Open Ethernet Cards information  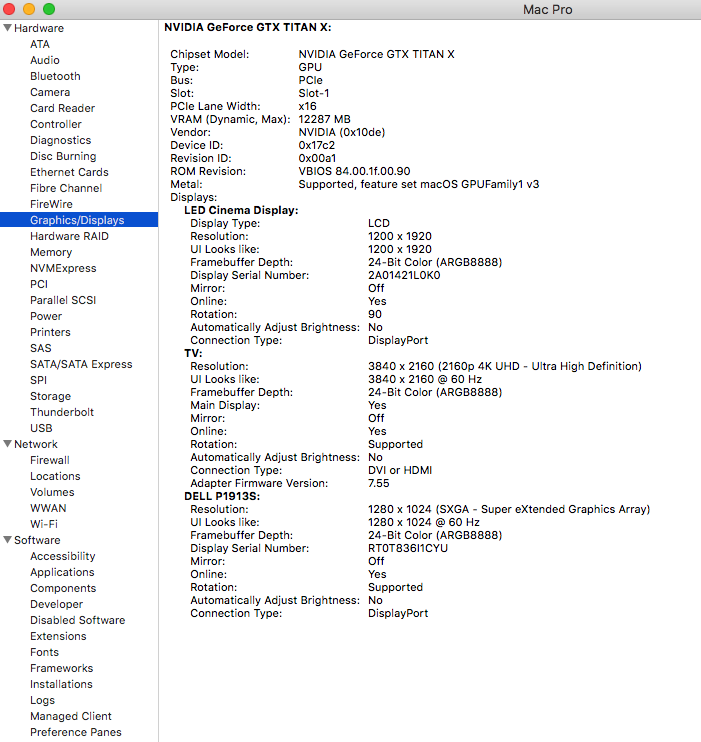(70, 172)
